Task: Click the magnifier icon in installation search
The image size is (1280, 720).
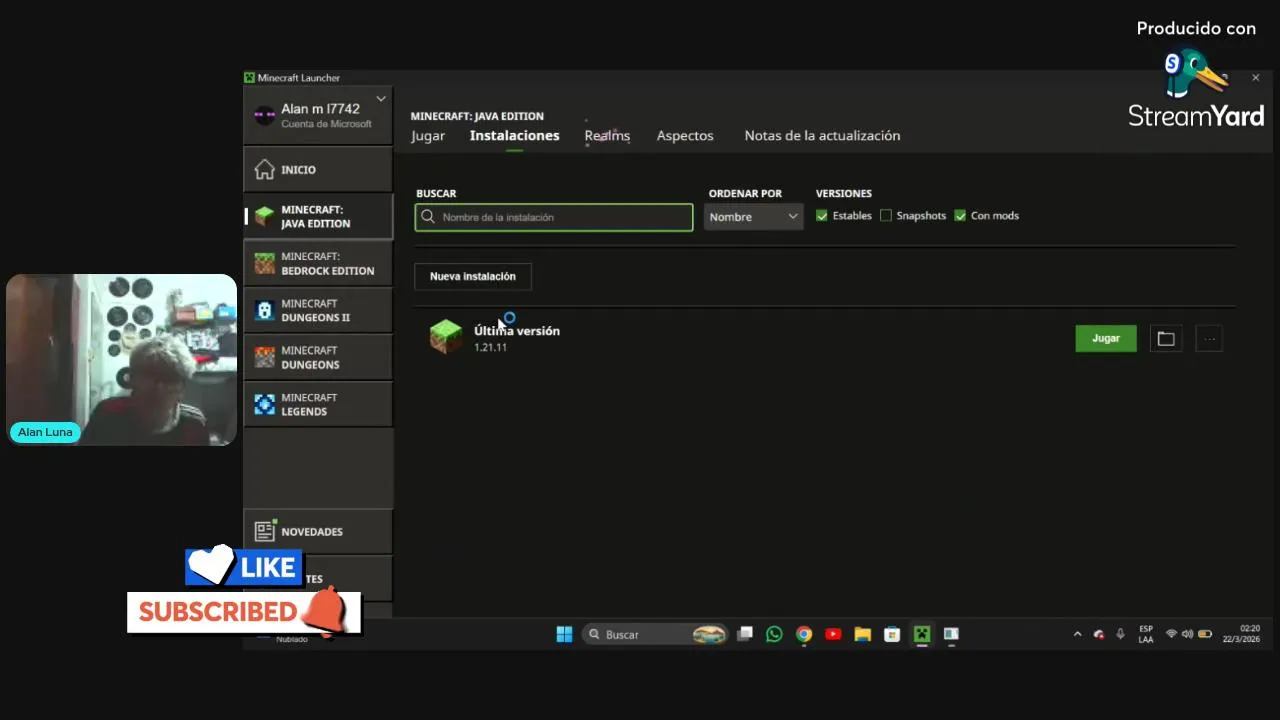Action: (429, 217)
